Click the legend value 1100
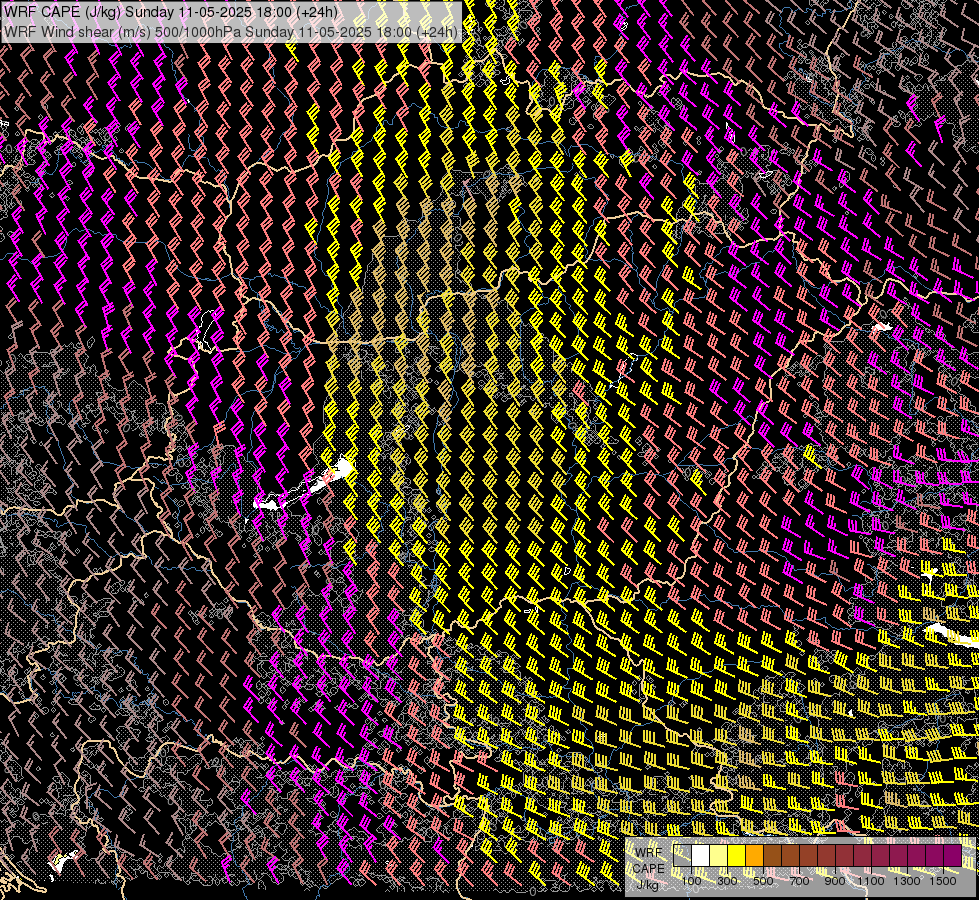The height and width of the screenshot is (900, 979). coord(871,881)
